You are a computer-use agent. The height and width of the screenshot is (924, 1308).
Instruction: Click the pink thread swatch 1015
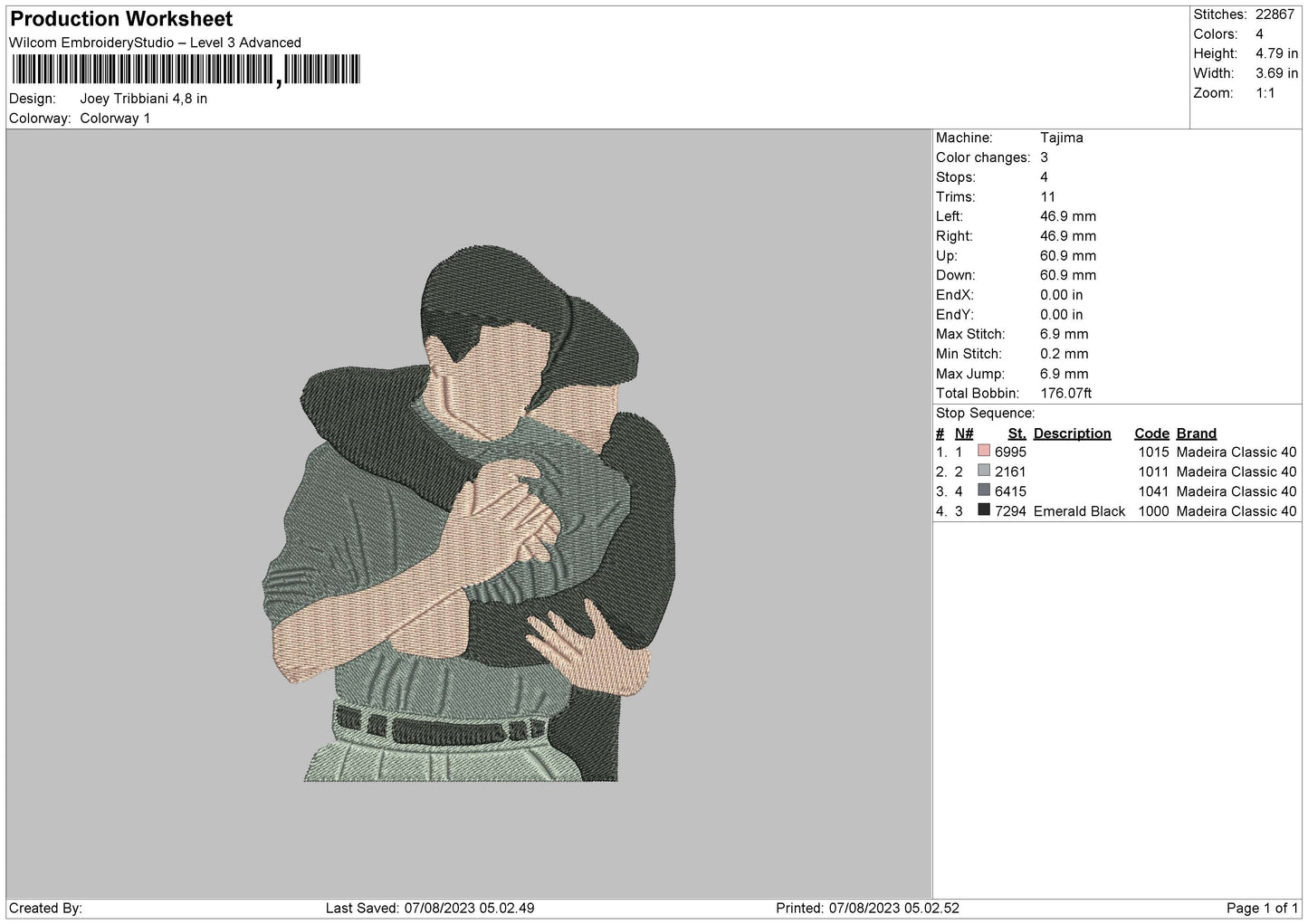coord(984,451)
